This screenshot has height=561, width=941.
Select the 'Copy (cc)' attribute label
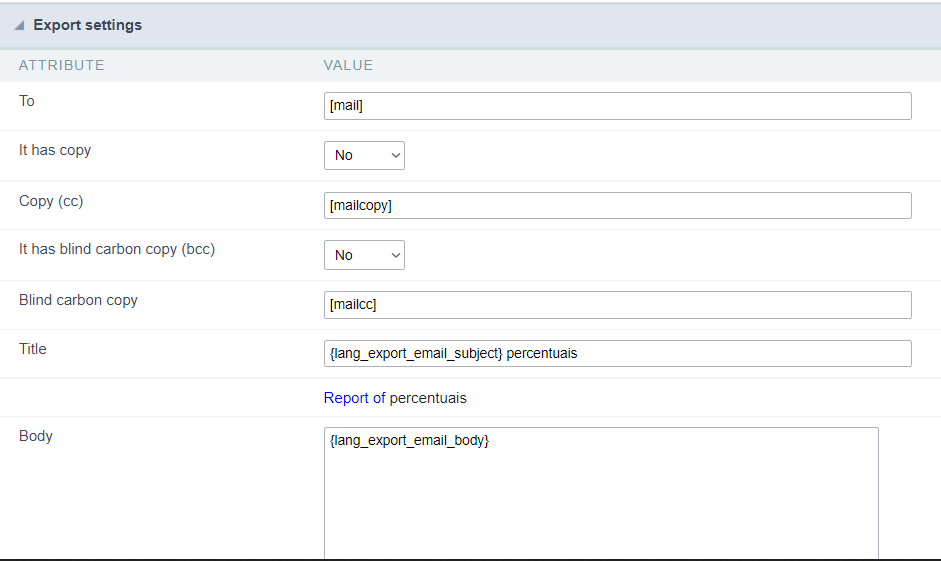51,201
